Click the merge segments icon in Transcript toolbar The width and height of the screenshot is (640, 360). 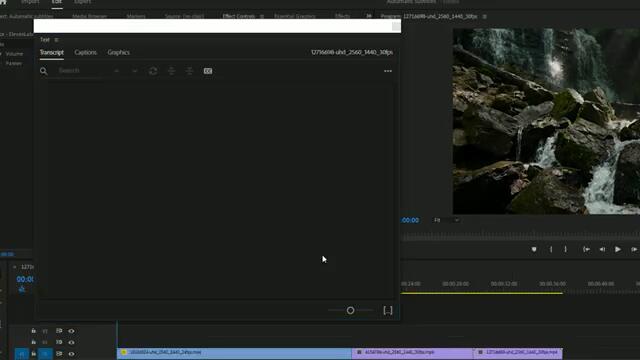tap(189, 71)
